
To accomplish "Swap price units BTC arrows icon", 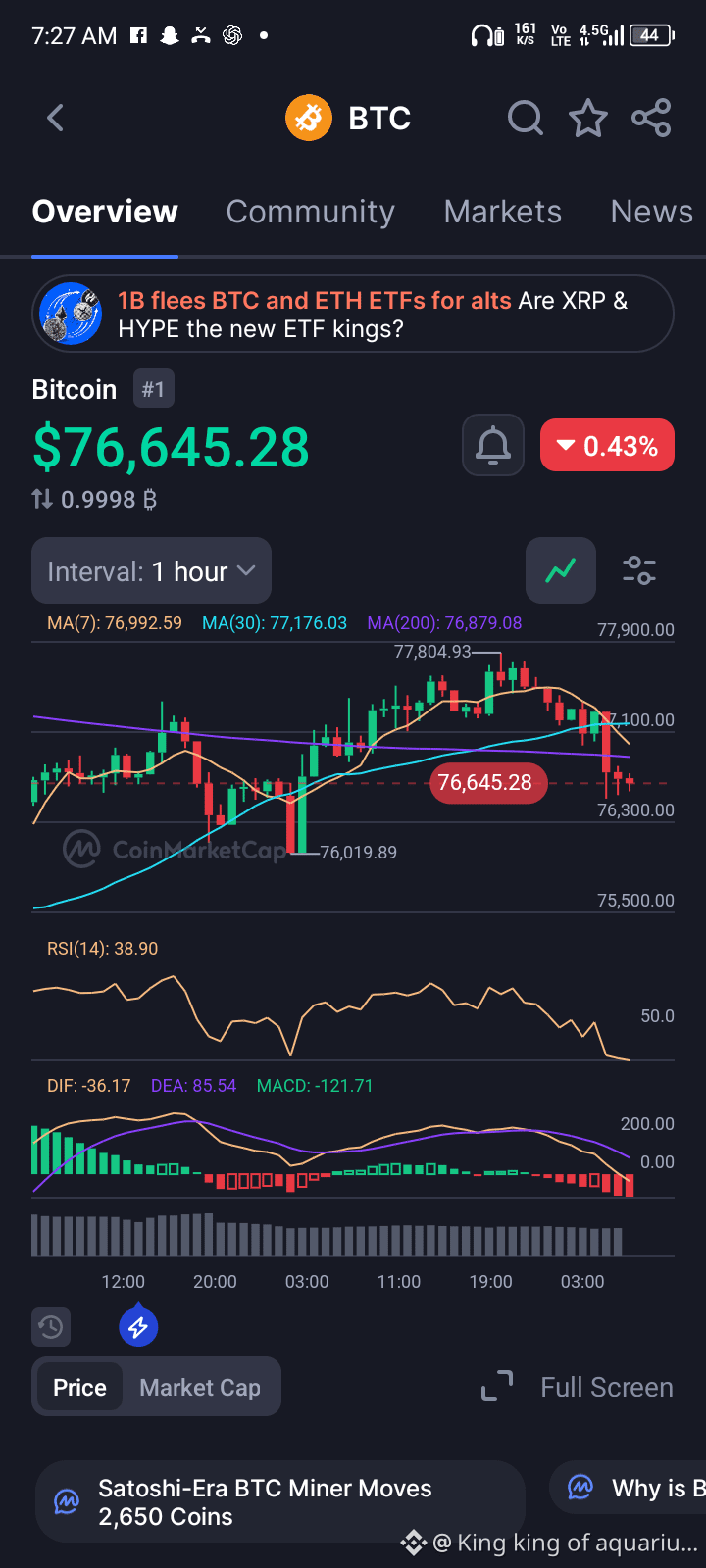I will click(42, 500).
